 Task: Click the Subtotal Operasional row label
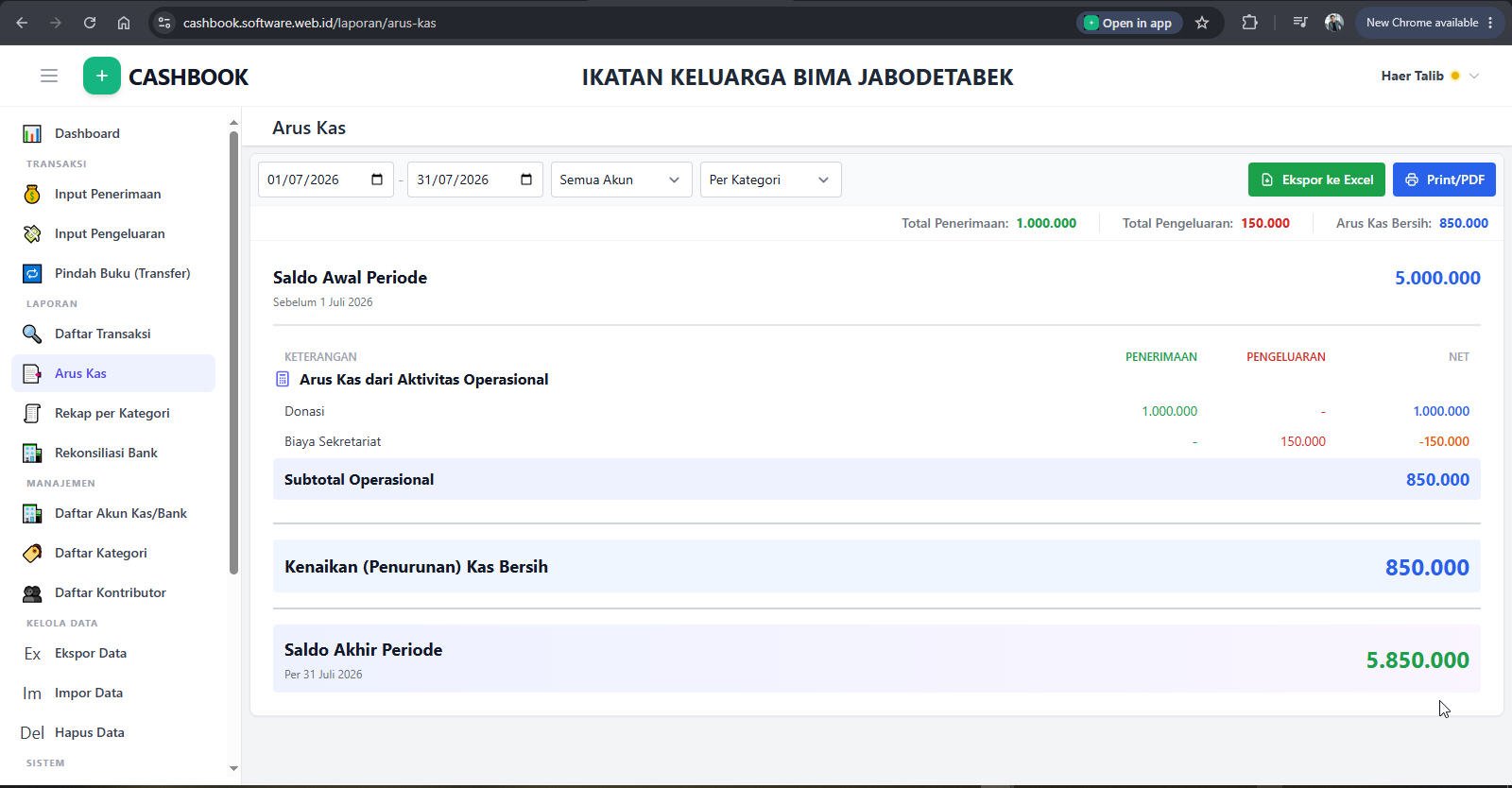[x=359, y=479]
